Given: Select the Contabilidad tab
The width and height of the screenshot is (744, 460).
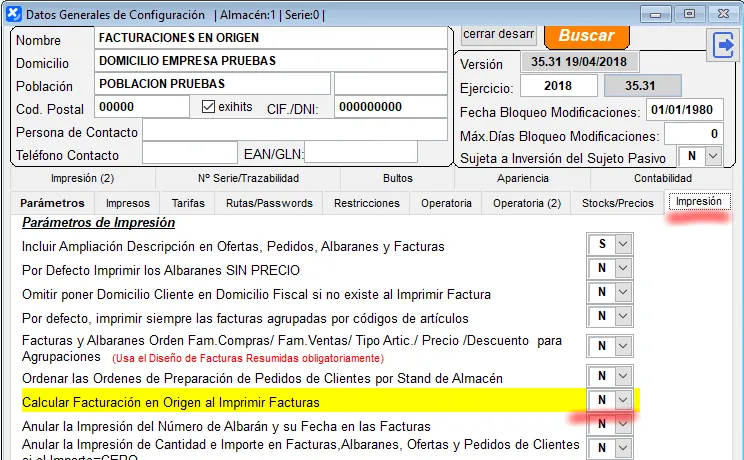Looking at the screenshot, I should pyautogui.click(x=661, y=178).
